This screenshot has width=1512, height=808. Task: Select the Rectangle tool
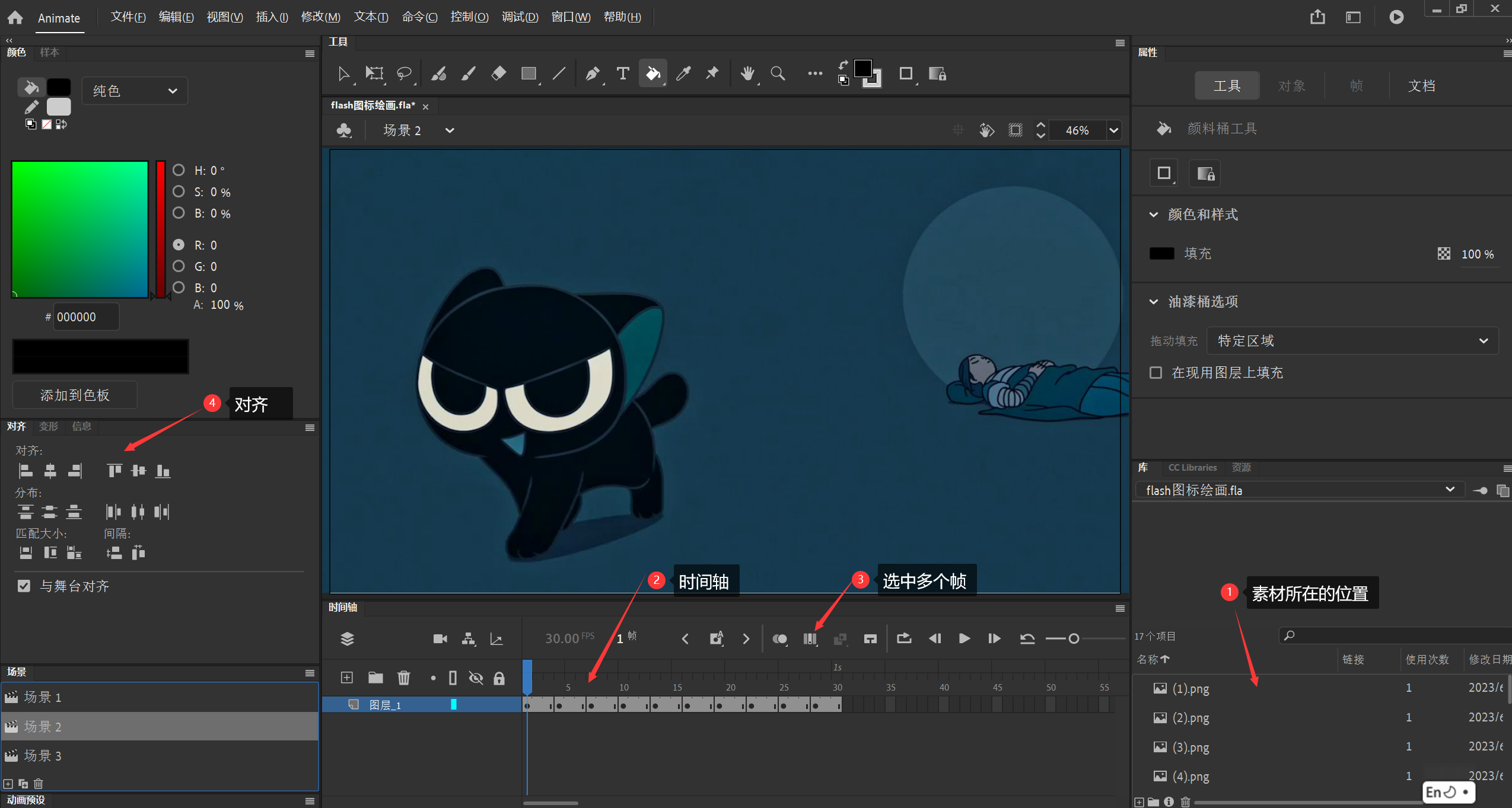coord(529,74)
